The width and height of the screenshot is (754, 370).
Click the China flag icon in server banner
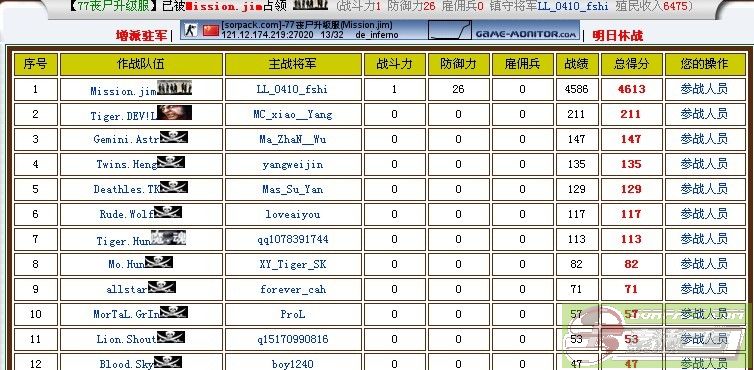(211, 30)
